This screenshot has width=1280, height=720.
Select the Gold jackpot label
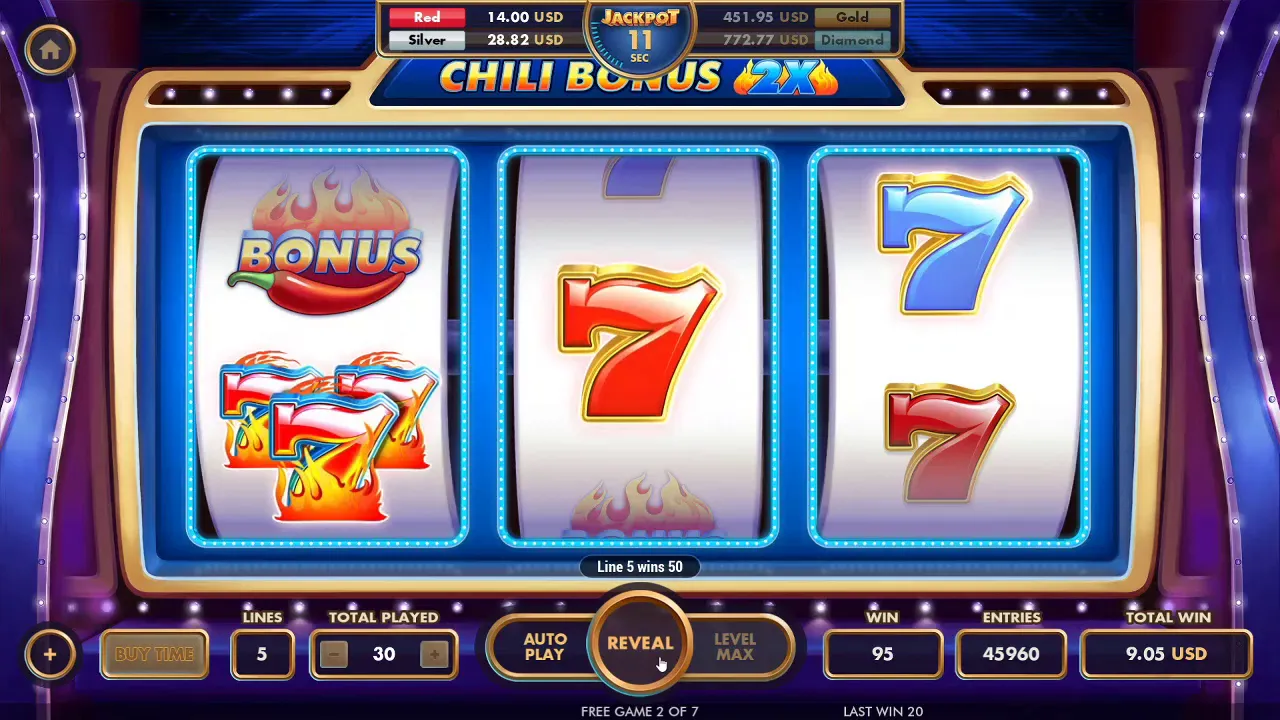coord(853,17)
